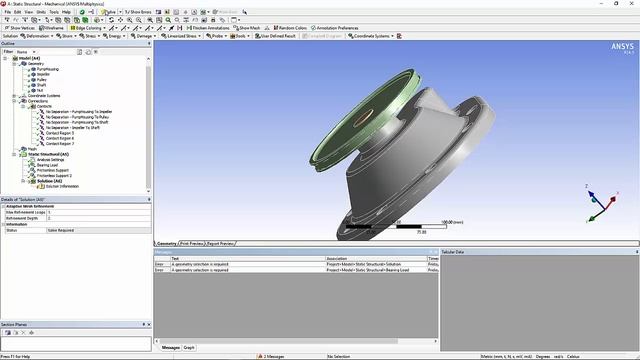The width and height of the screenshot is (640, 360).
Task: Collapse the Contacts tree node
Action: pos(23,107)
